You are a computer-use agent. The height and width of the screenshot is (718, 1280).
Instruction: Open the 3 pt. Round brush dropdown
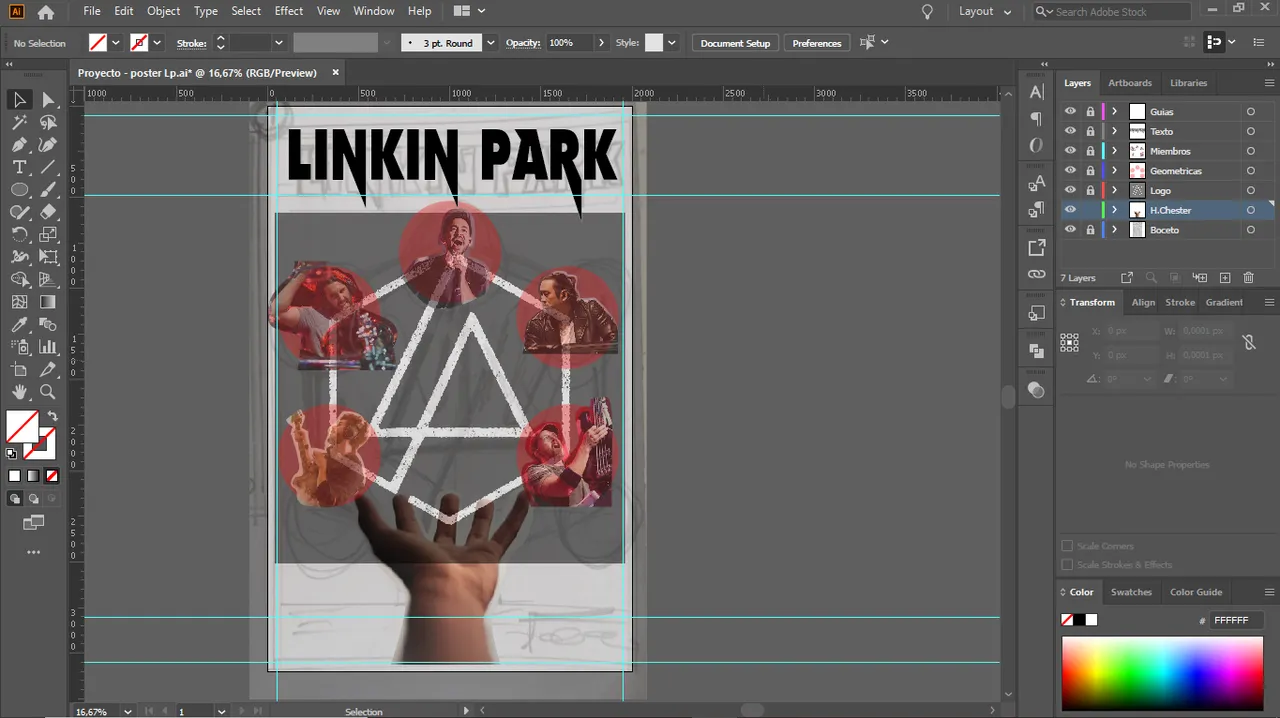(490, 43)
